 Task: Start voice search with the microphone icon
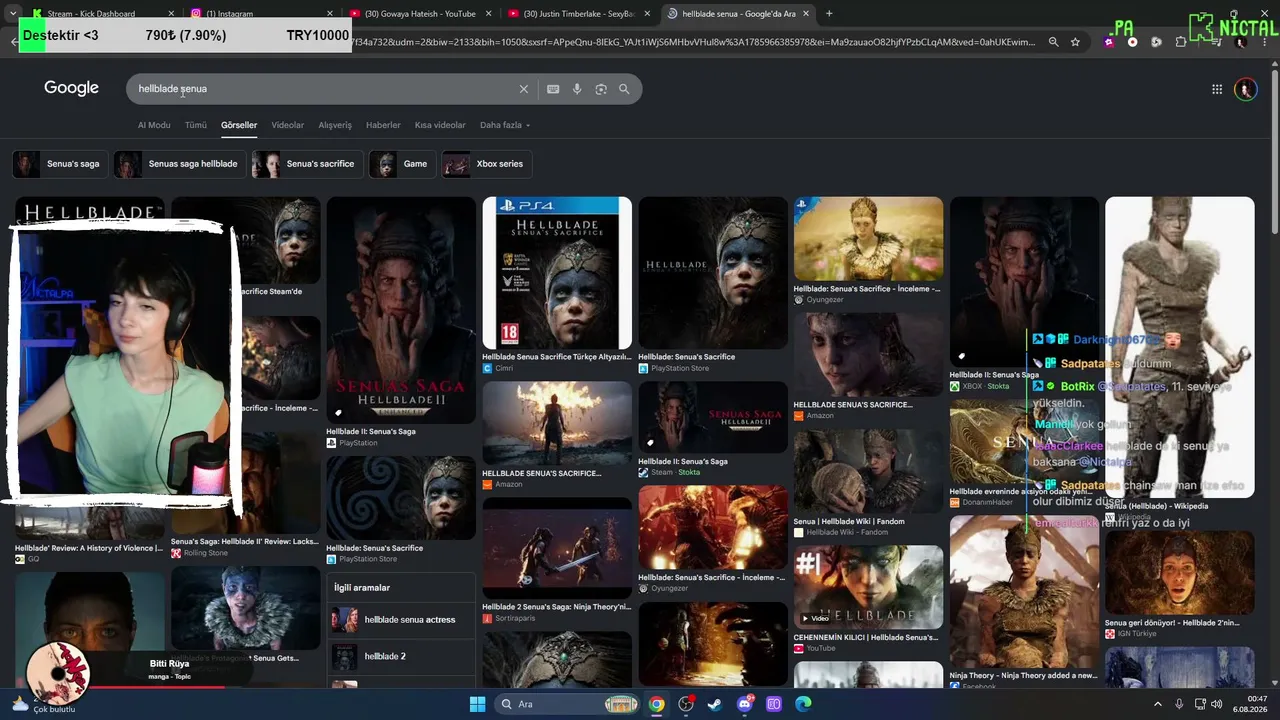tap(577, 89)
